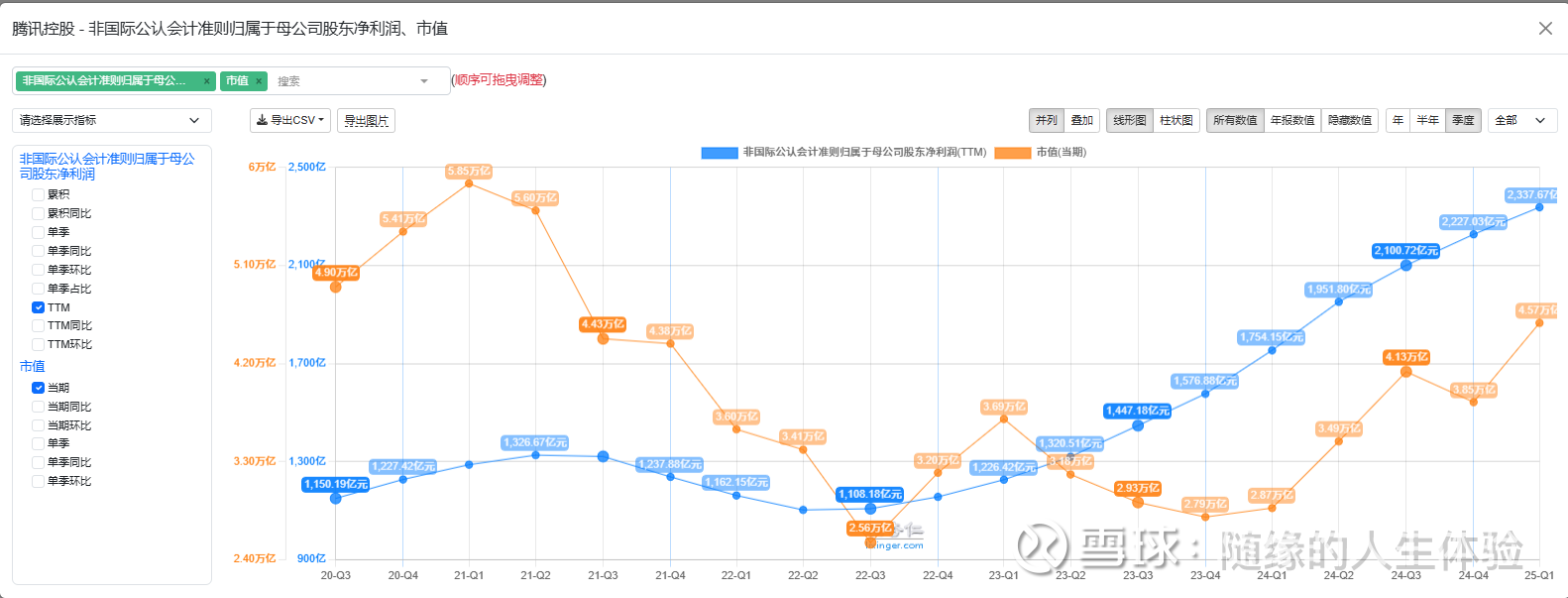Focus the 搜索 input field
This screenshot has width=1568, height=598.
click(x=342, y=81)
